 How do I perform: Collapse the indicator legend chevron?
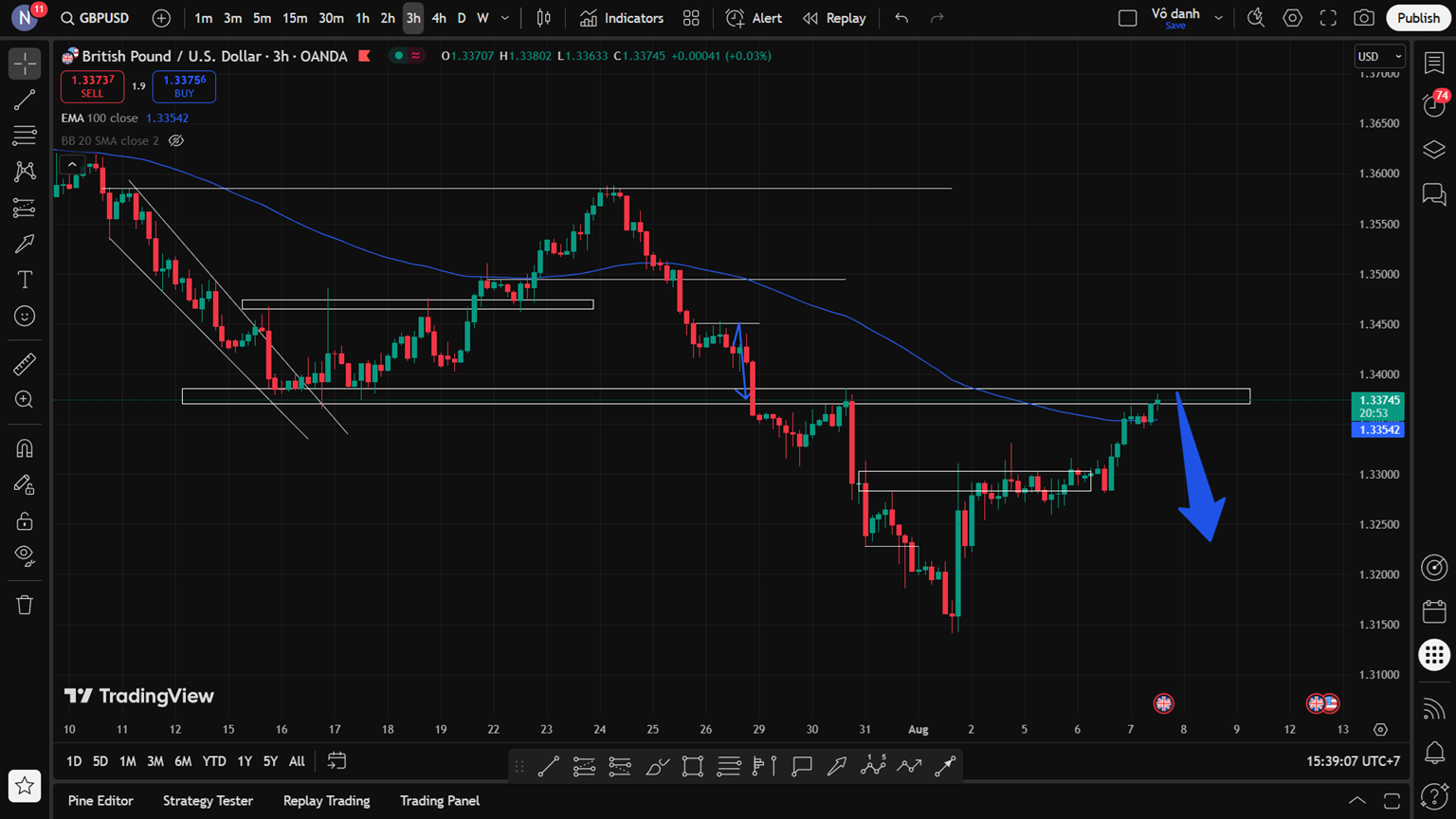(x=72, y=164)
